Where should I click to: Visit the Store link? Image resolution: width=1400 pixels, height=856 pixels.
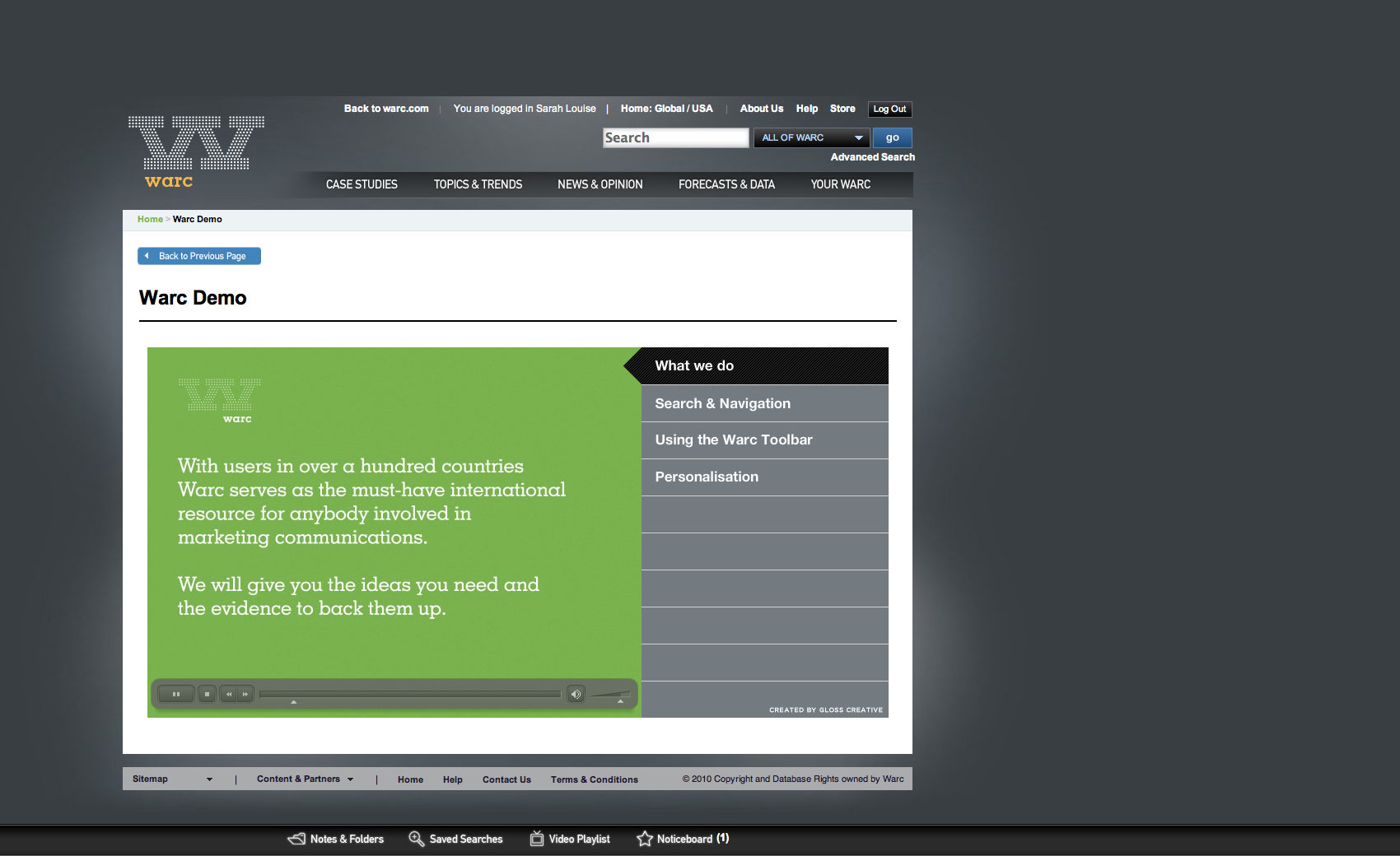tap(842, 109)
